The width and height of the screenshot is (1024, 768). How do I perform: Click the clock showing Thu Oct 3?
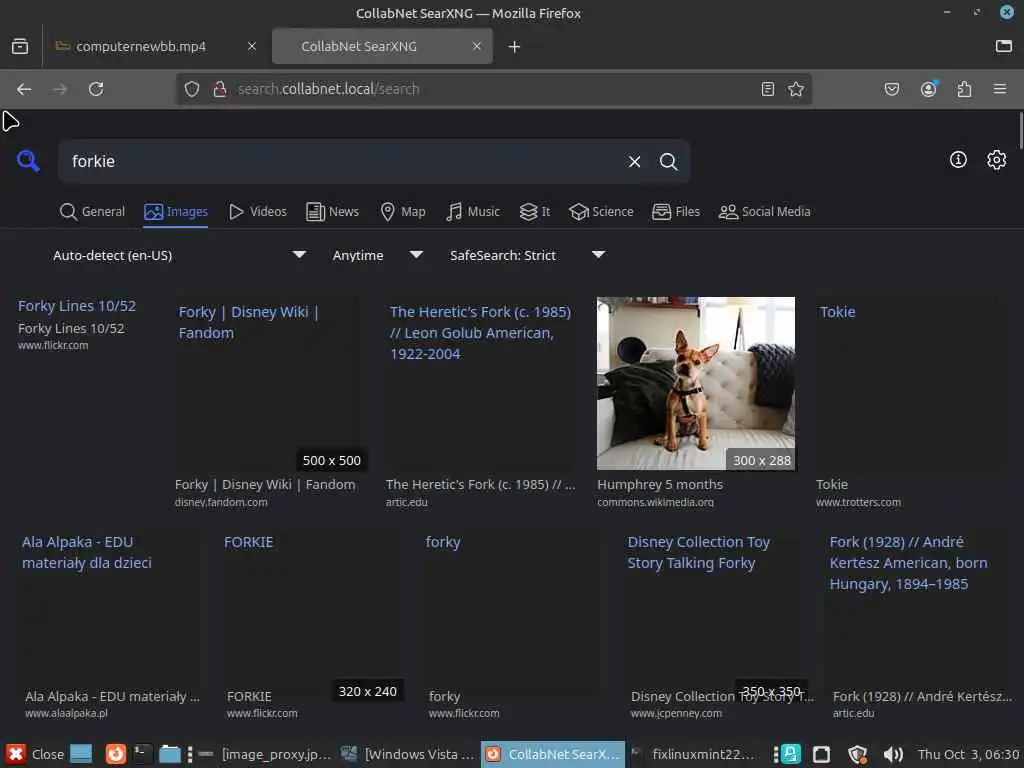[968, 754]
